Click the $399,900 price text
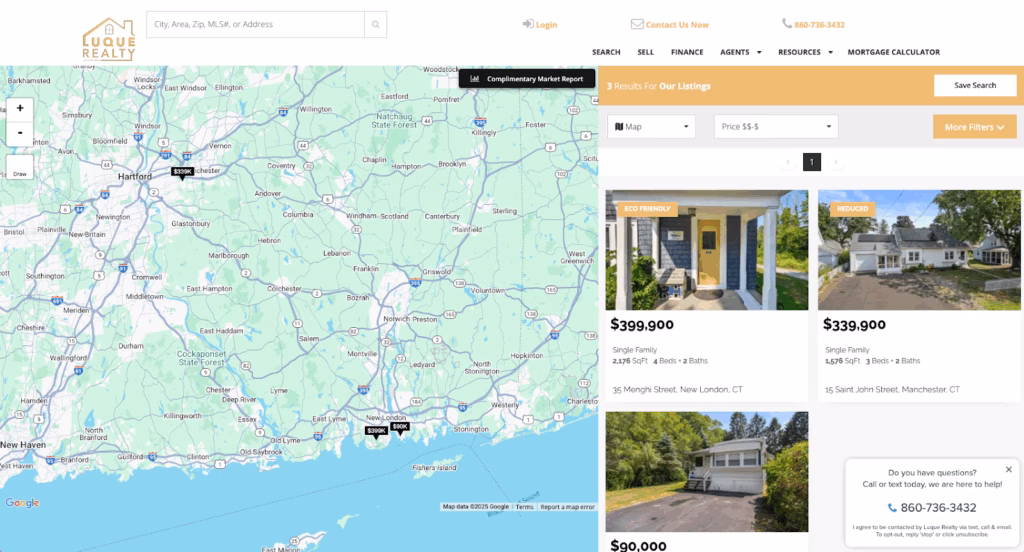 pos(642,325)
